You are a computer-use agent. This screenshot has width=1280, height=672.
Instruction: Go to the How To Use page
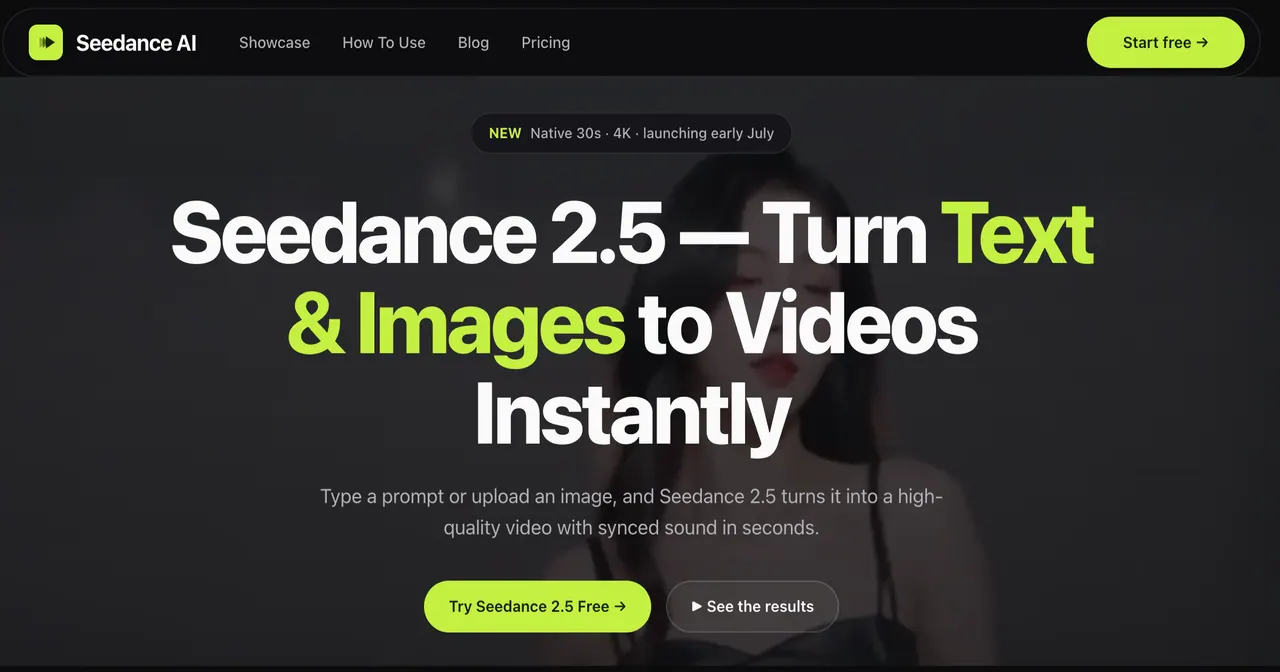point(384,43)
